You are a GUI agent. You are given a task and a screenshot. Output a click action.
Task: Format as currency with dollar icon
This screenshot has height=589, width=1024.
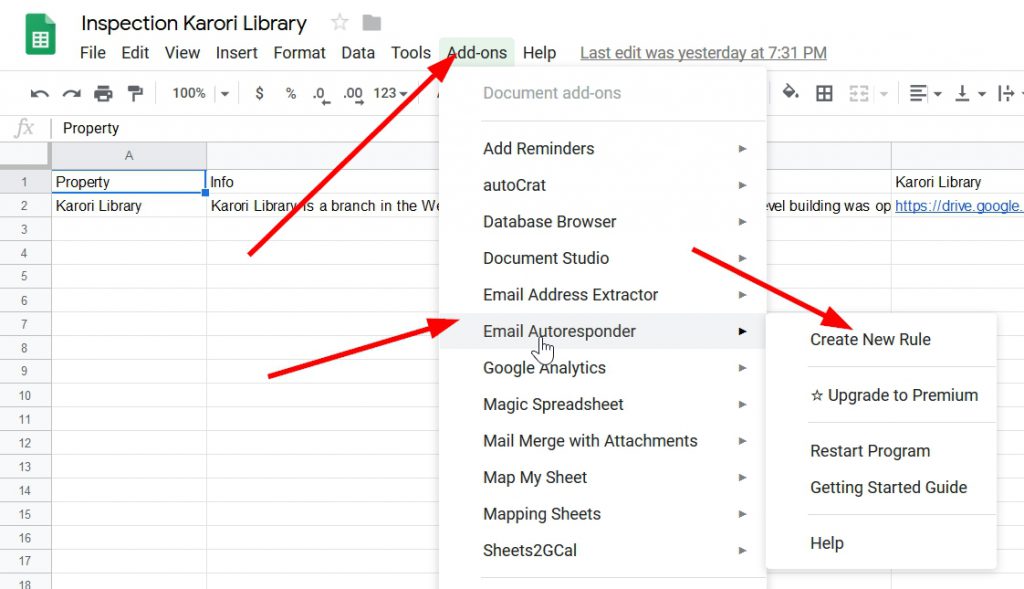tap(260, 93)
